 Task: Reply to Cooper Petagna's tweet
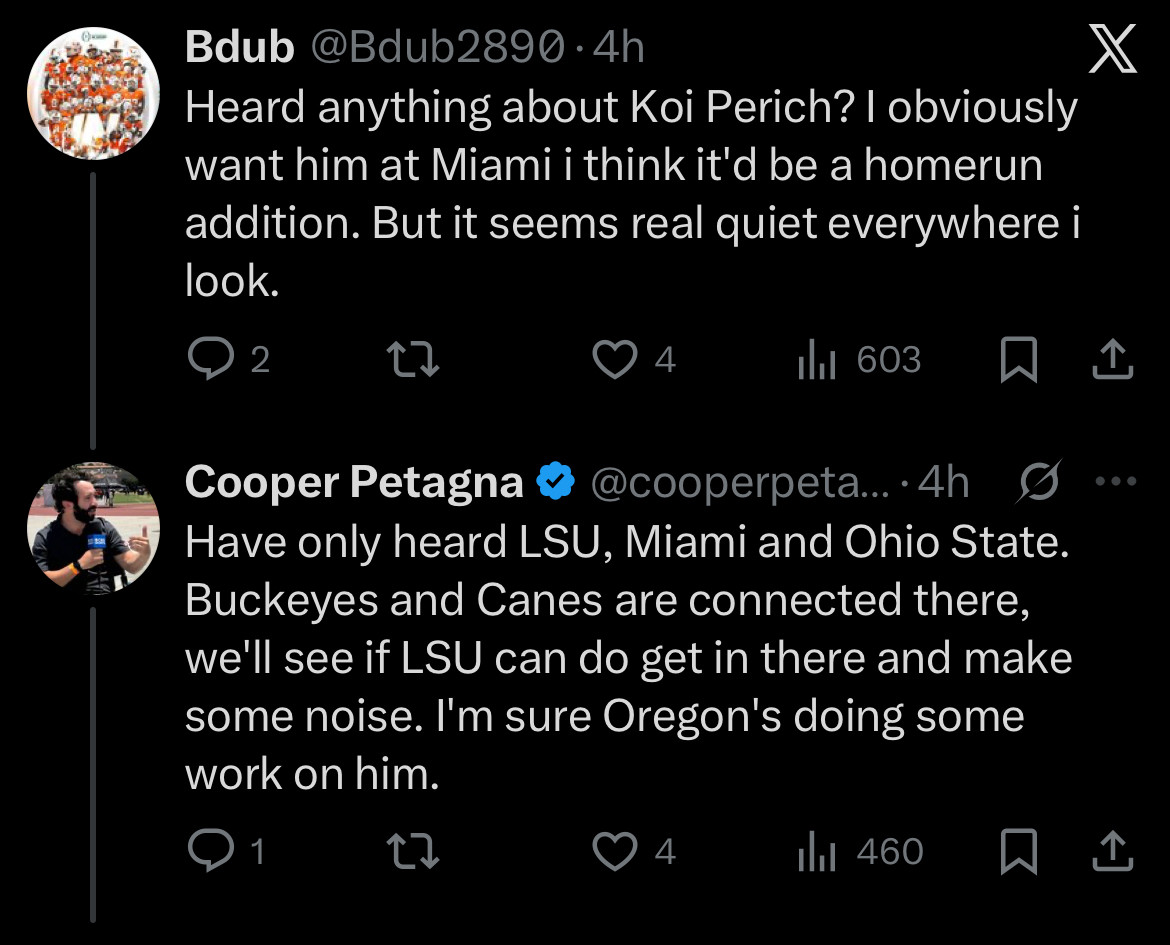211,851
